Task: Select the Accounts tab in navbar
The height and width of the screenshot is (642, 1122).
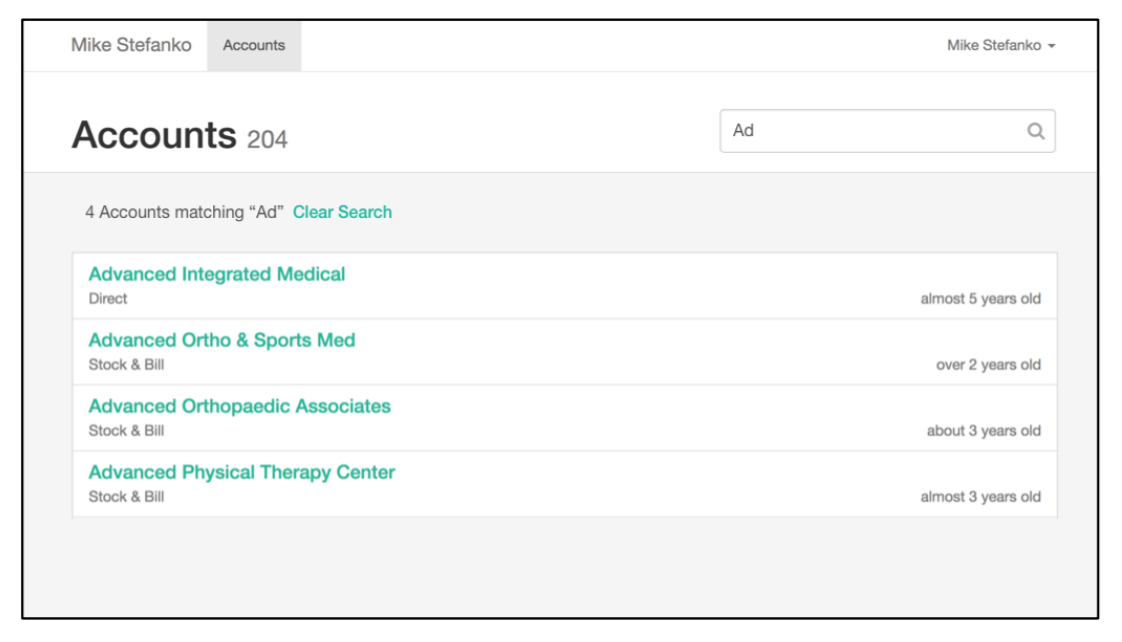Action: [254, 46]
